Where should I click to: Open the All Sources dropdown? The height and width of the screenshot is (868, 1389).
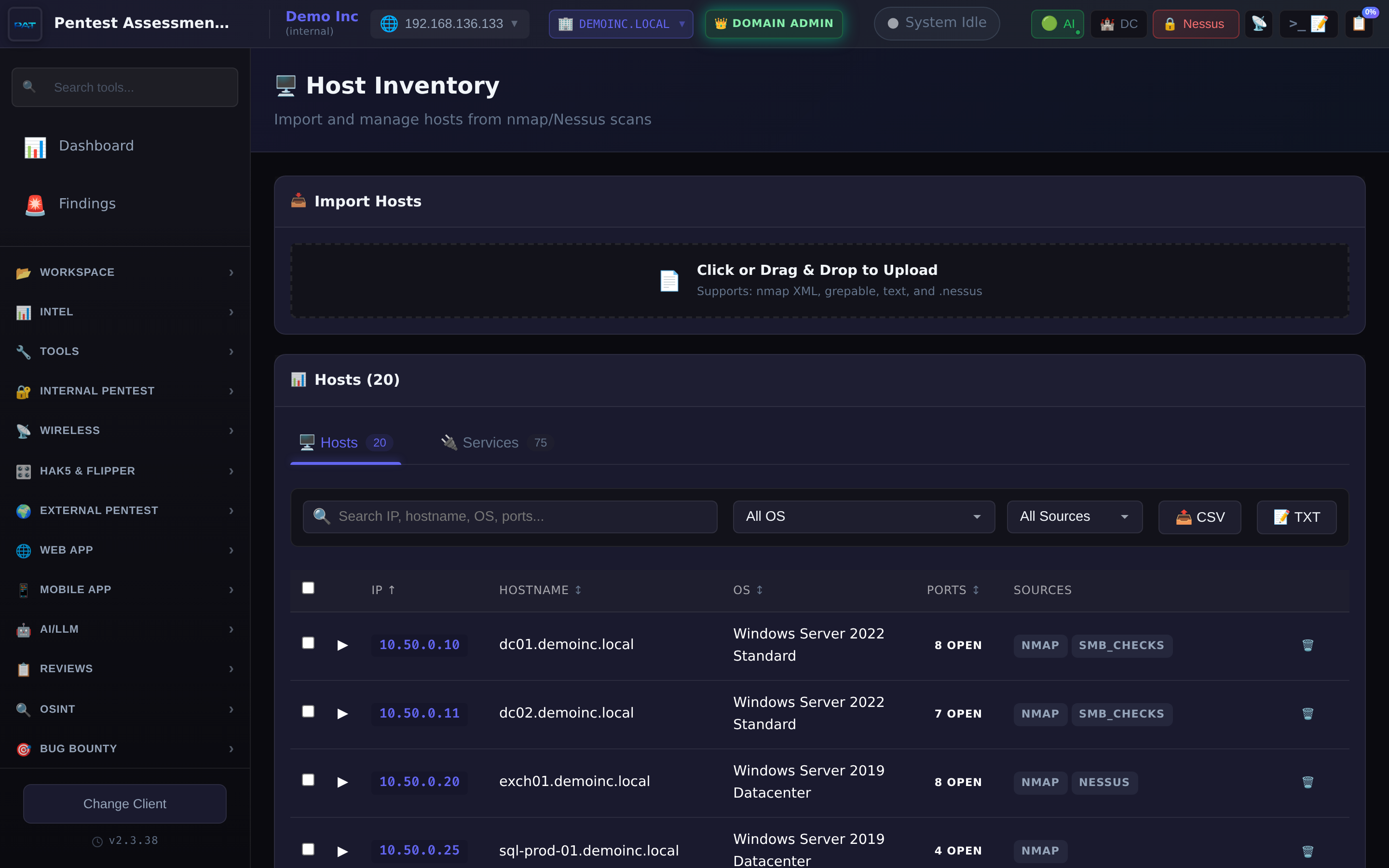pyautogui.click(x=1074, y=516)
